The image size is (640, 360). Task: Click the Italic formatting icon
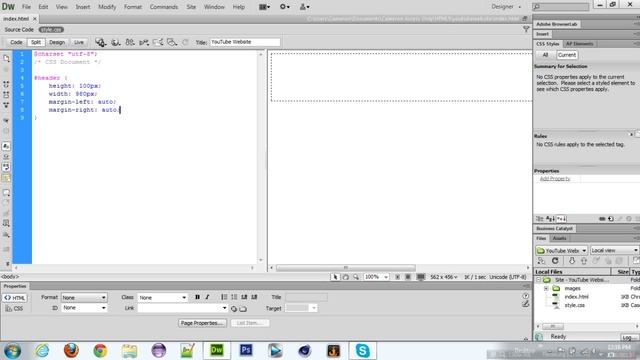pos(207,297)
